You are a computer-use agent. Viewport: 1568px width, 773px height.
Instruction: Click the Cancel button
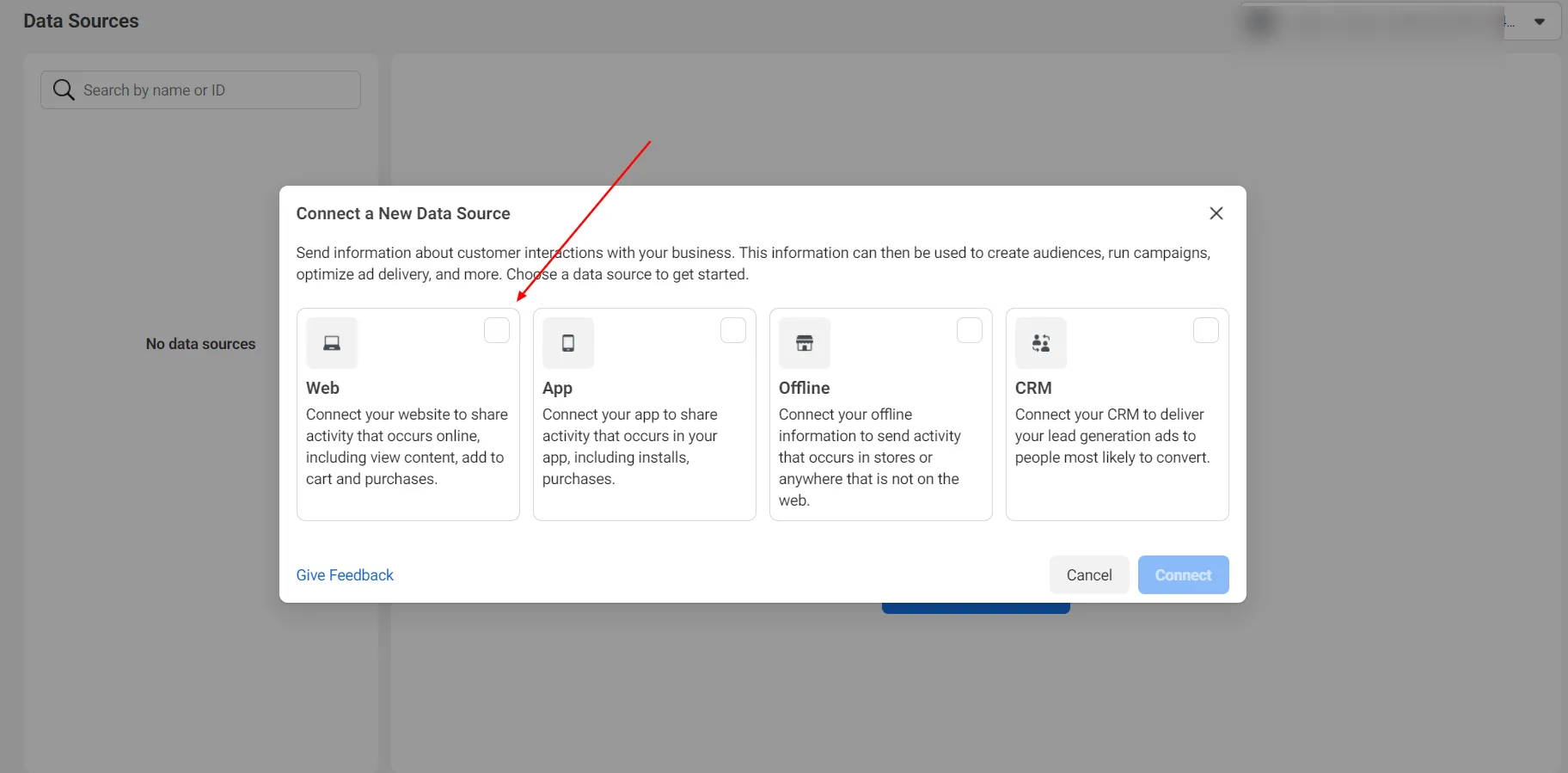click(x=1089, y=574)
